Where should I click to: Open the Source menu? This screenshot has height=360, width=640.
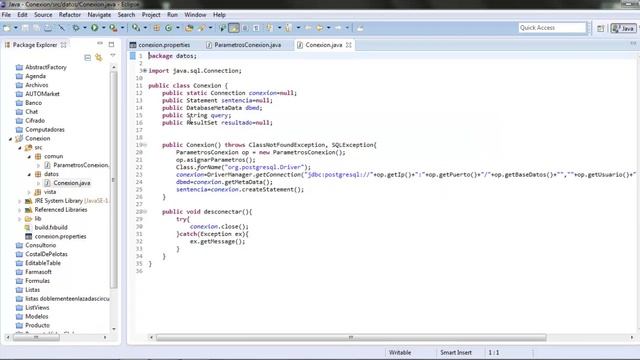[43, 15]
